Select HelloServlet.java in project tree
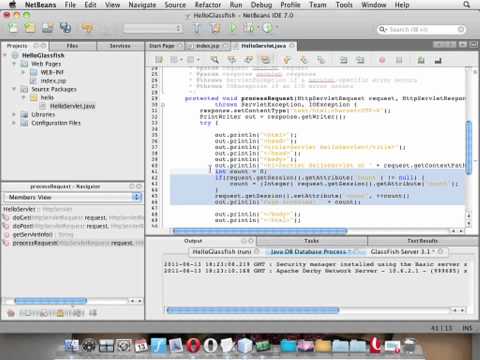Screen dimensions: 480x360 pyautogui.click(x=72, y=106)
